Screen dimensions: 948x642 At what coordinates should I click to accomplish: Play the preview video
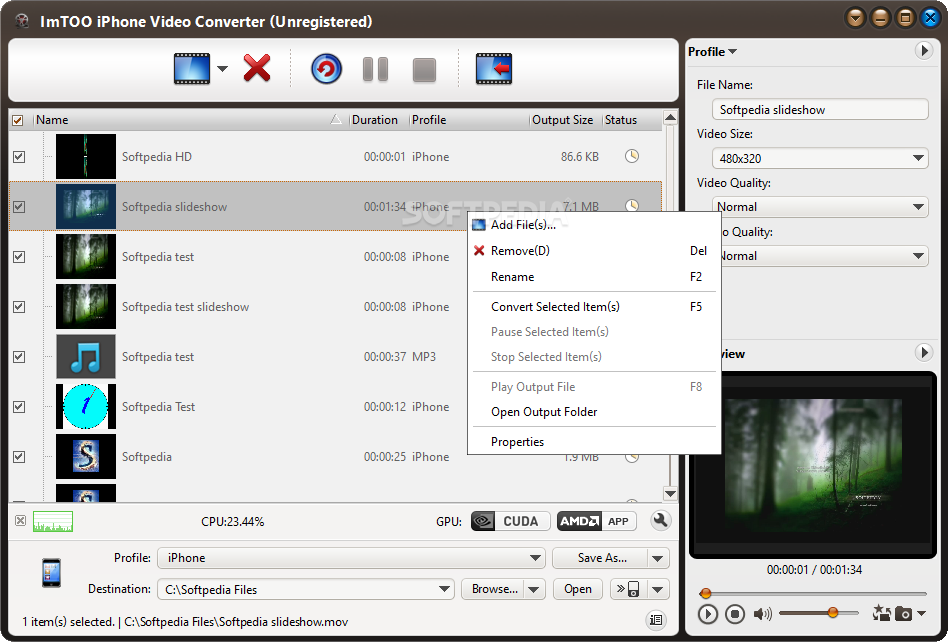point(707,614)
